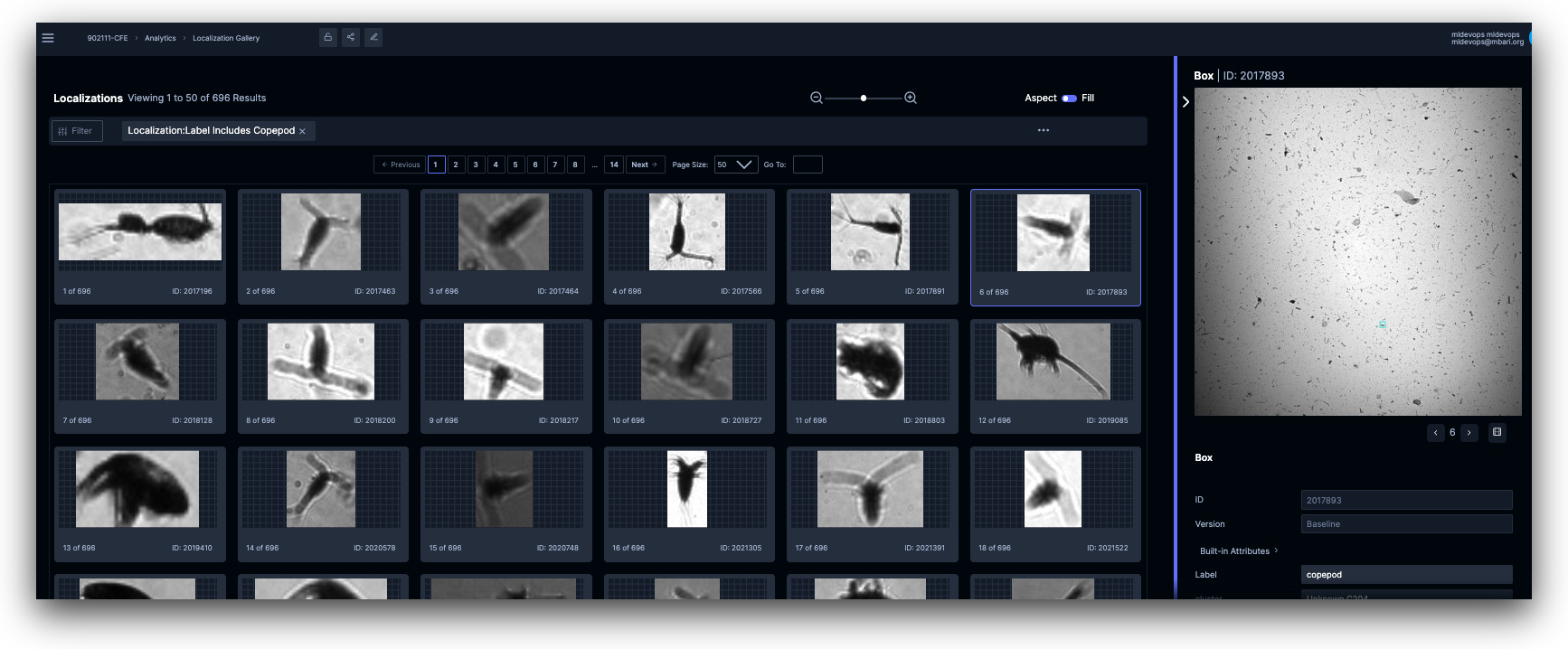Zoom in thumbnails with the plus magnifier
Screen dimensions: 1568x649
tap(911, 98)
